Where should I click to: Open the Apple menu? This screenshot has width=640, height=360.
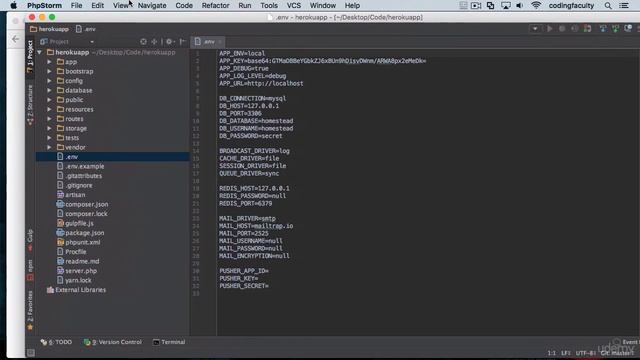13,5
